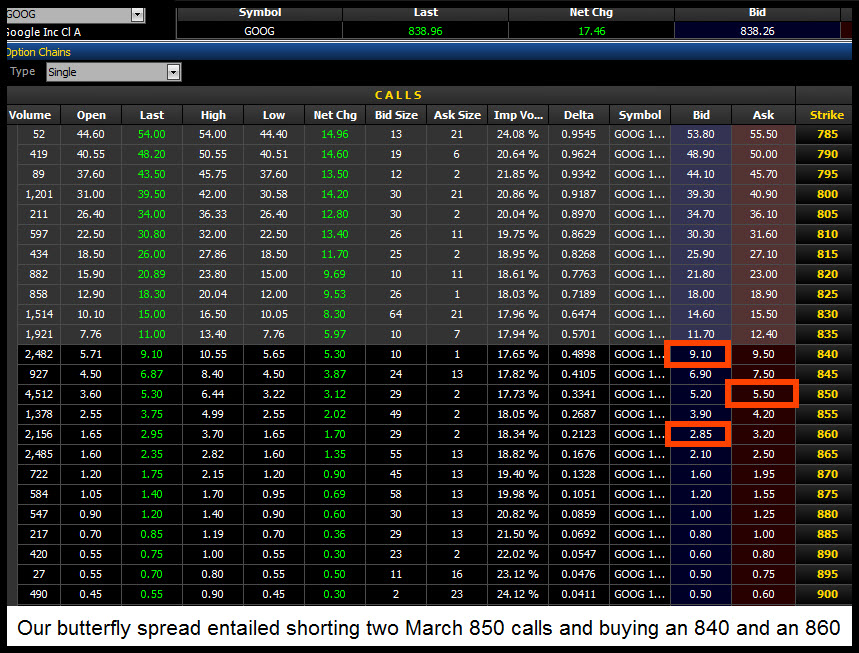Click GOOG net change 17.46

pos(592,31)
